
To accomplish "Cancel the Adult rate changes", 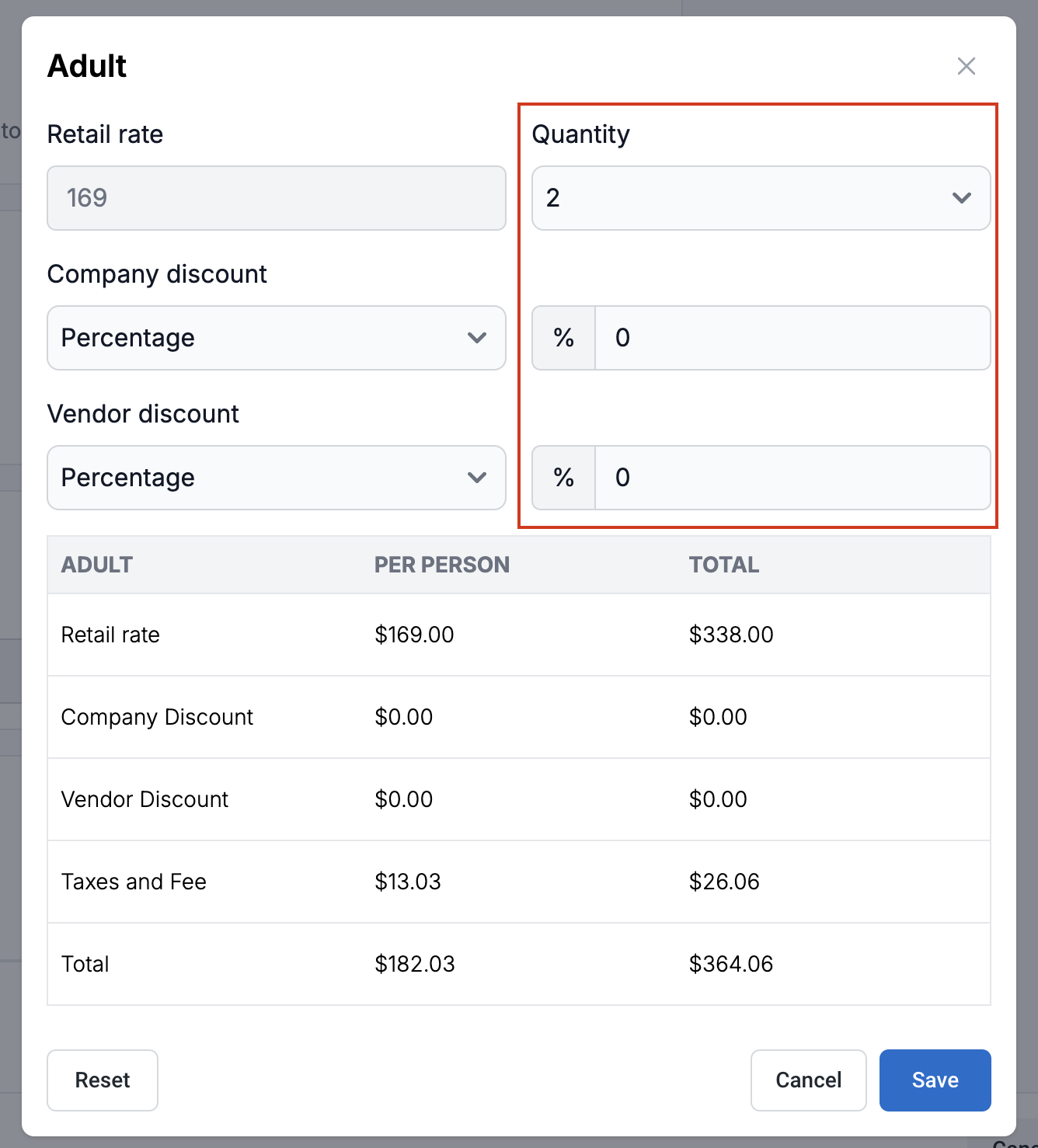I will point(808,1080).
